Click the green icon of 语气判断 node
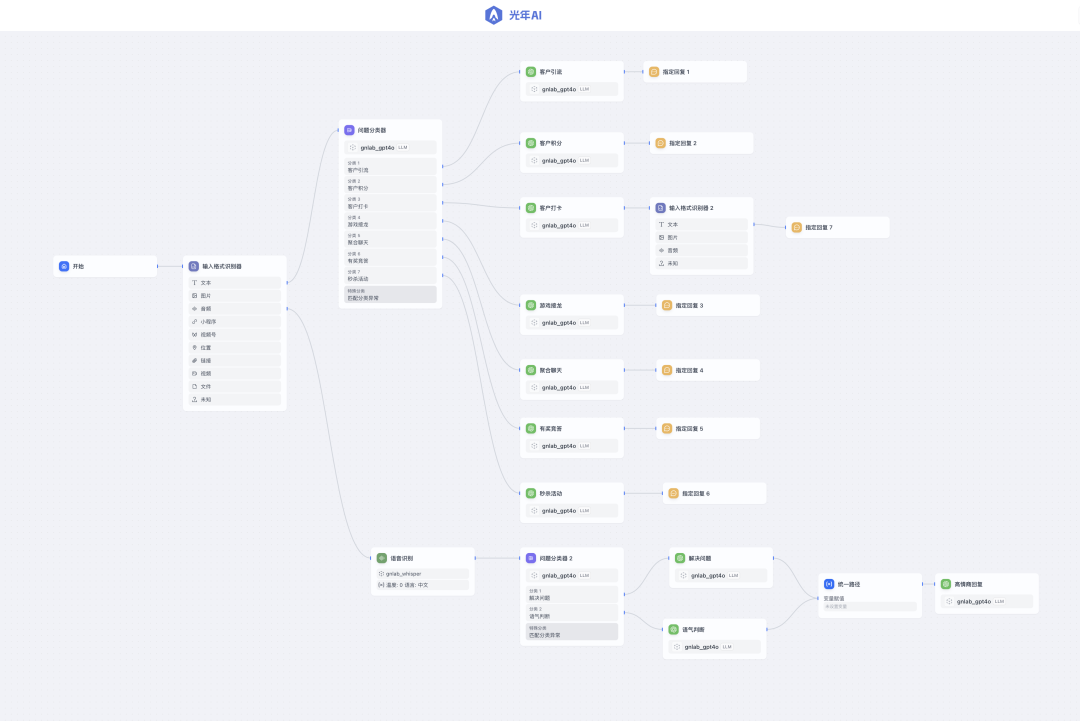The width and height of the screenshot is (1080, 721). tap(674, 629)
